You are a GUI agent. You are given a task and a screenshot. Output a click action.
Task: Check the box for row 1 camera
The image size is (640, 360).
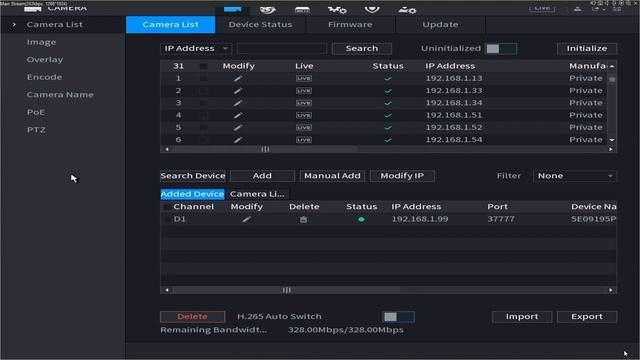tap(203, 78)
